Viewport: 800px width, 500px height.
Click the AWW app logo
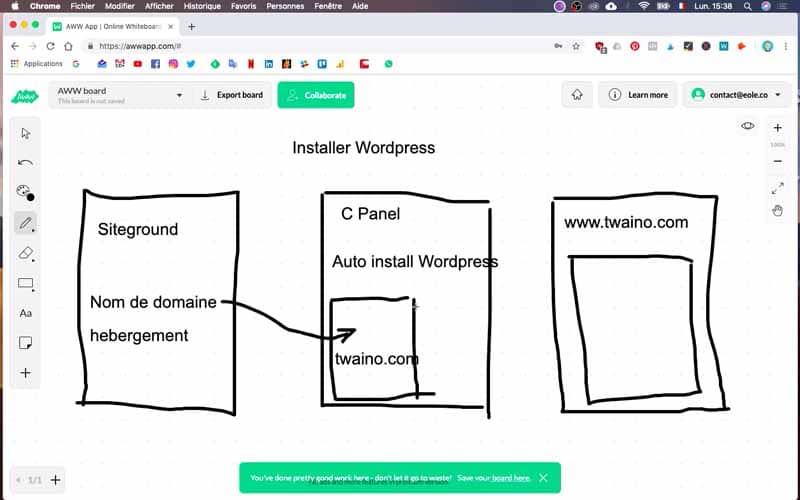tap(24, 96)
